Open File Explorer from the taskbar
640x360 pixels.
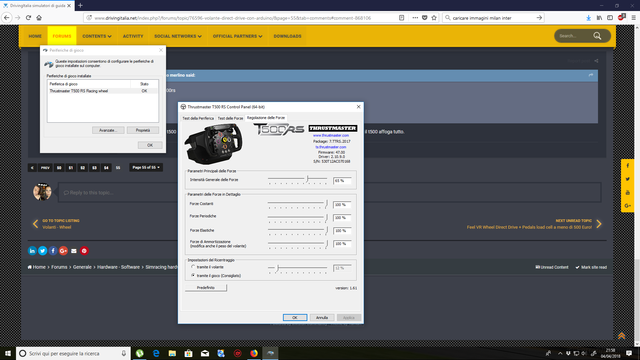172,353
